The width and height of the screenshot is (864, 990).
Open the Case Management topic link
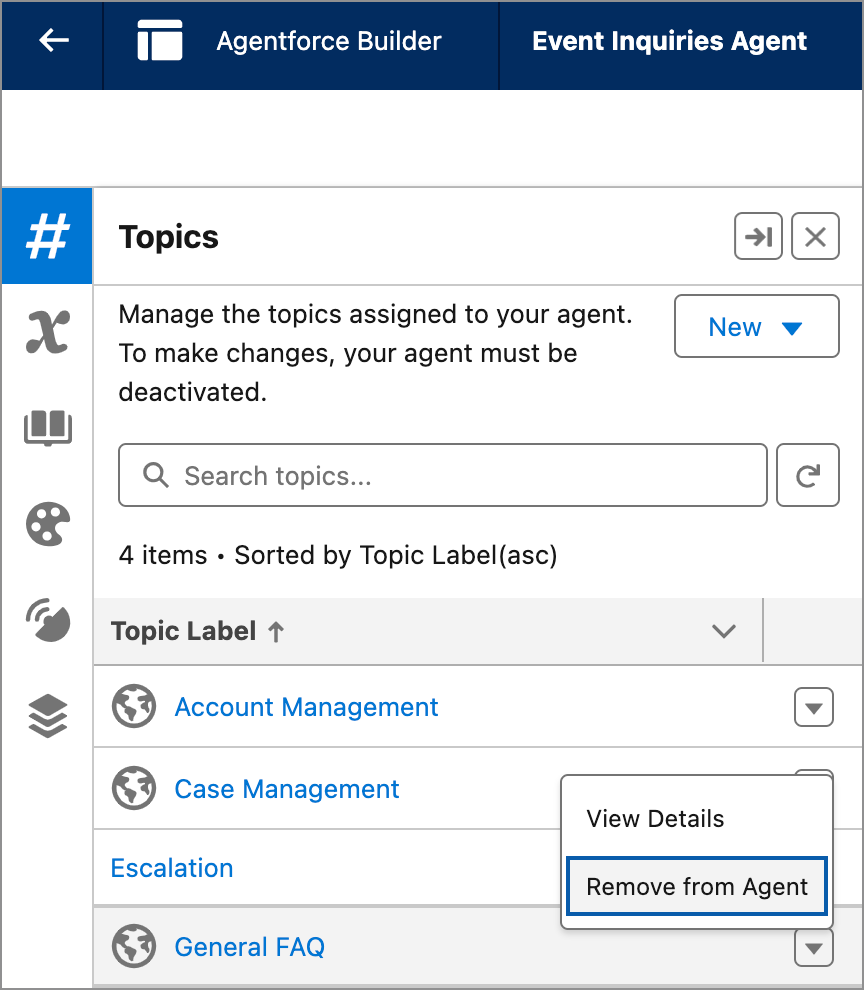point(287,789)
